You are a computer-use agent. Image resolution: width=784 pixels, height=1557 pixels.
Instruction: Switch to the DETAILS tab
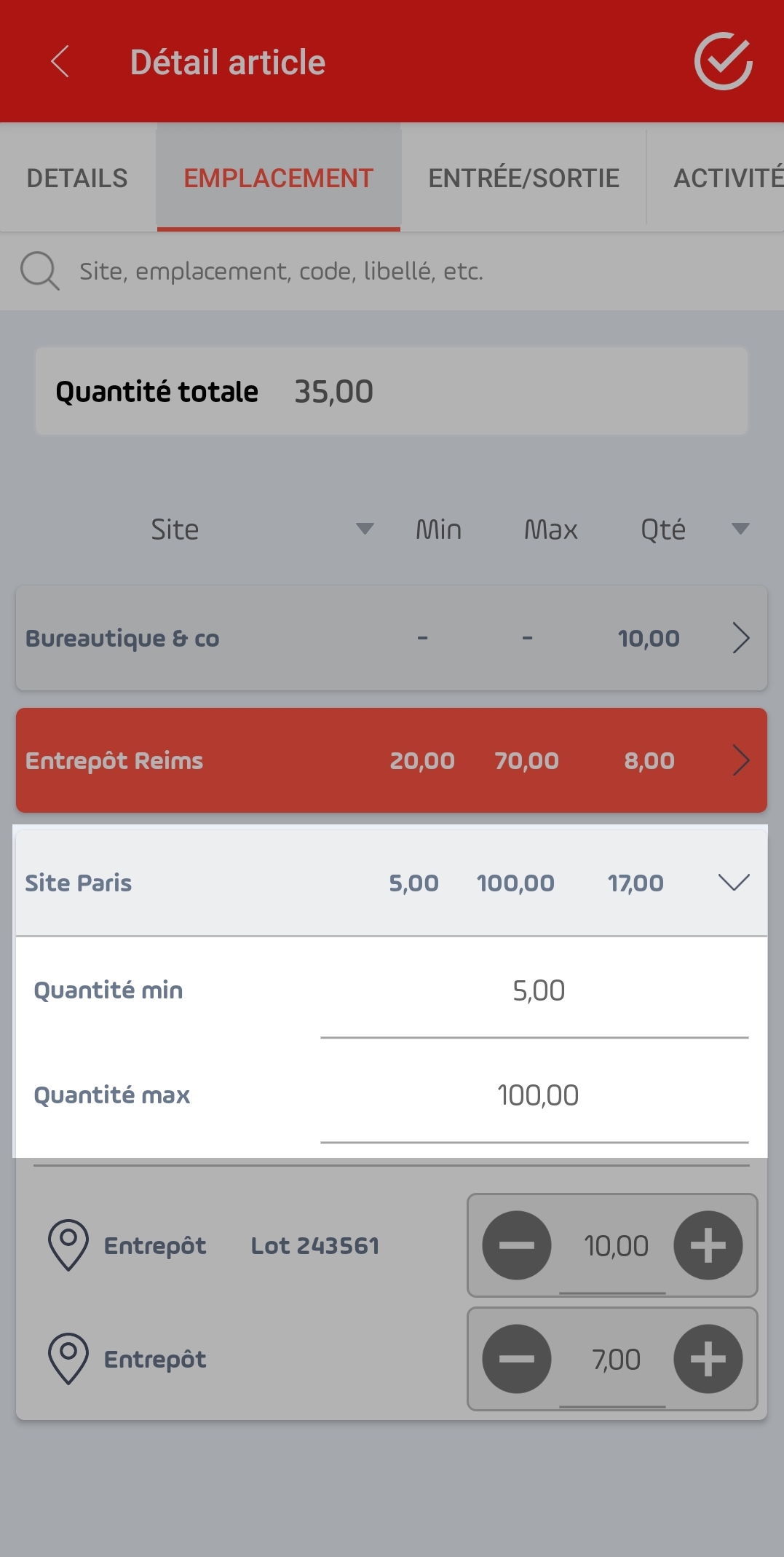pyautogui.click(x=77, y=178)
